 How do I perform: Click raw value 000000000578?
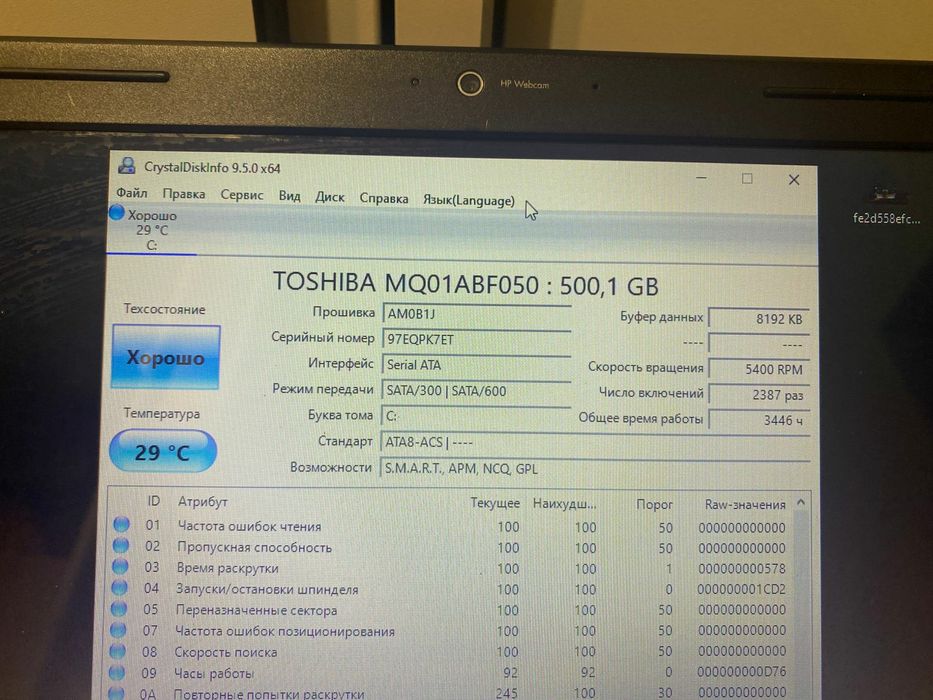742,568
